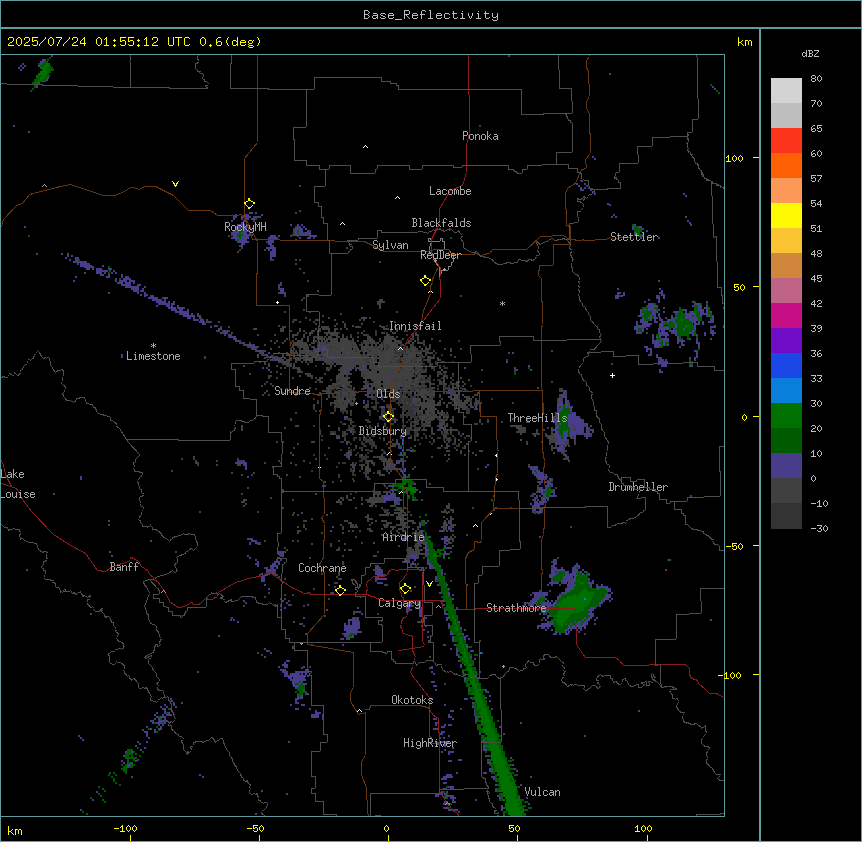The image size is (862, 842).
Task: Click the green echo cell east of Strathmore
Action: (x=576, y=603)
